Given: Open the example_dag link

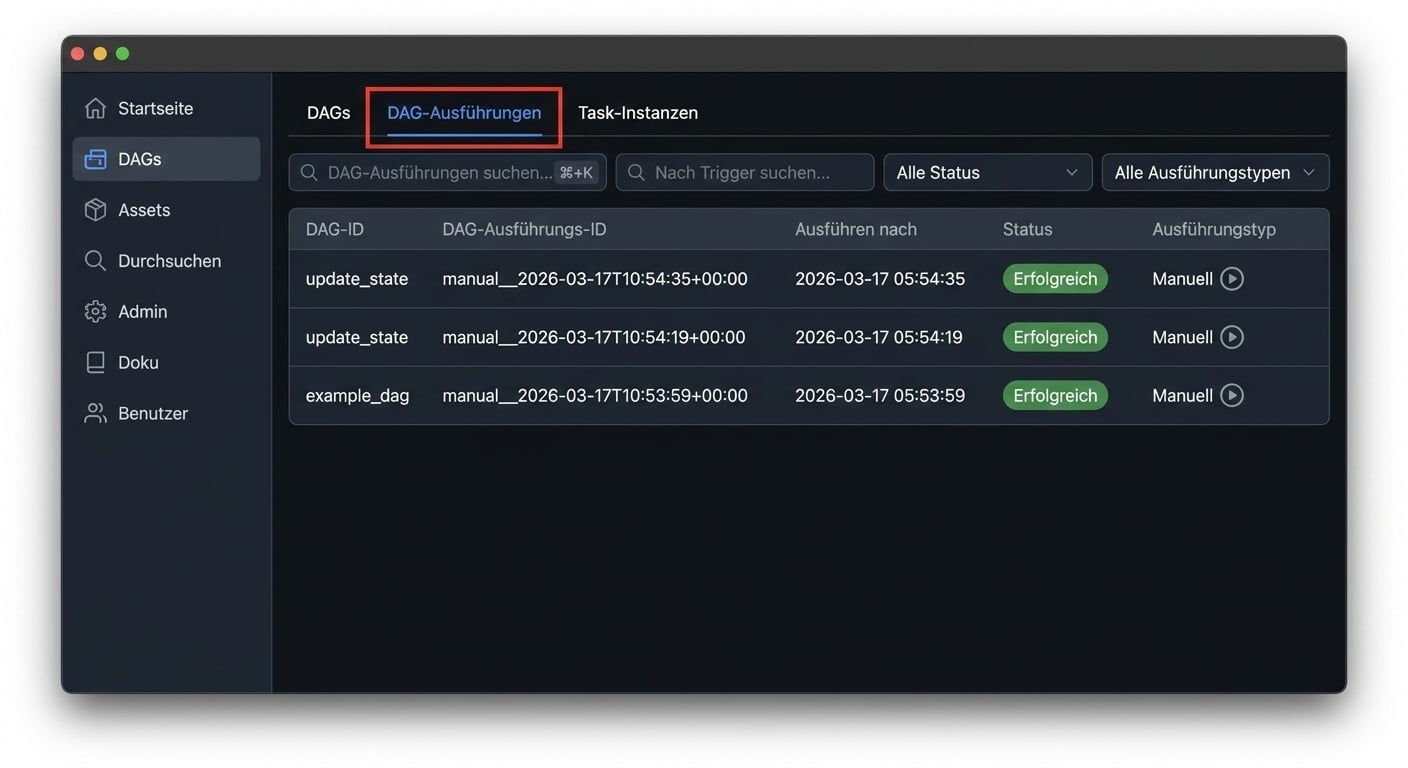Looking at the screenshot, I should pyautogui.click(x=357, y=396).
